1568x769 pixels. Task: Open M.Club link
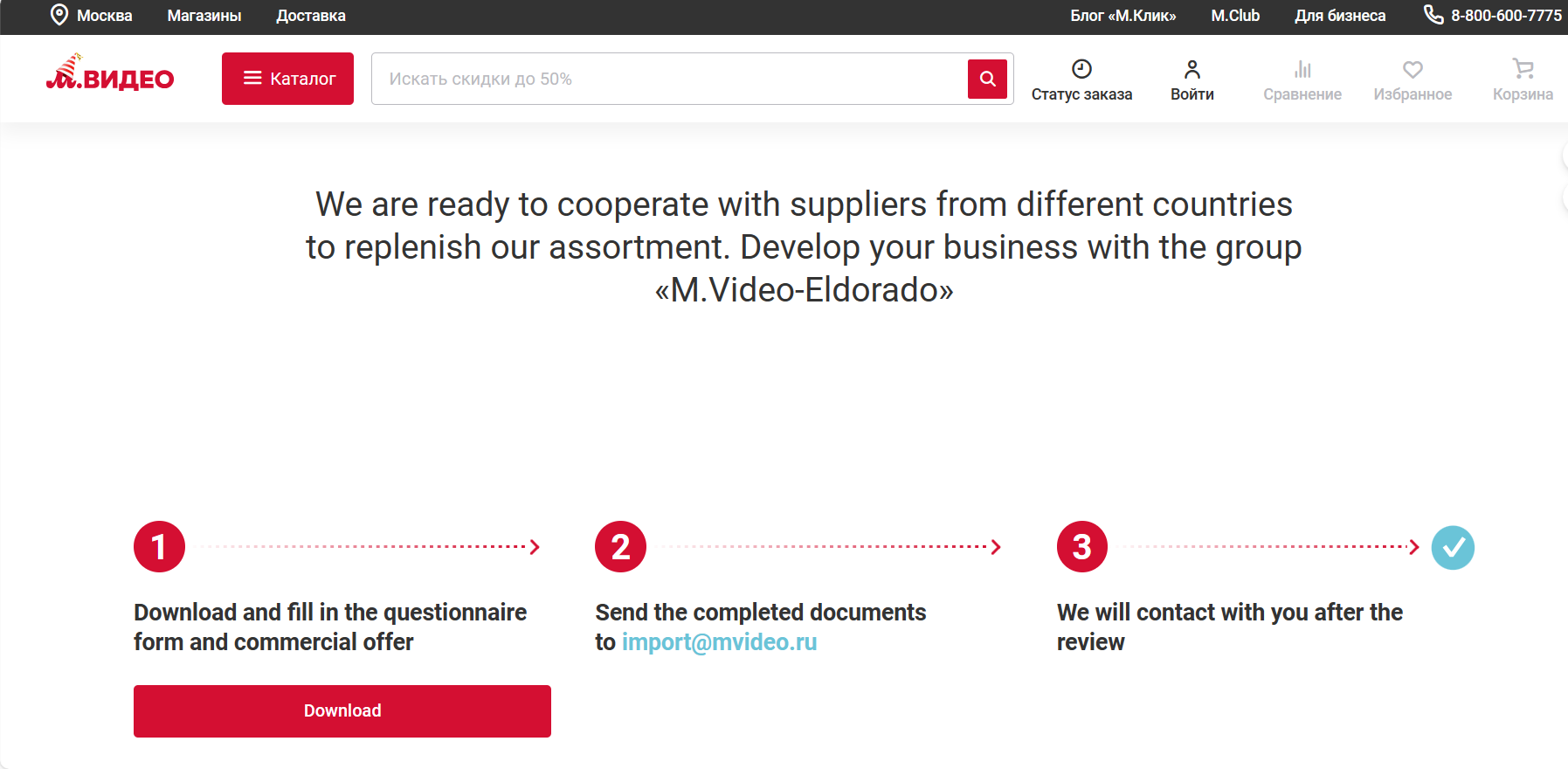coord(1235,16)
